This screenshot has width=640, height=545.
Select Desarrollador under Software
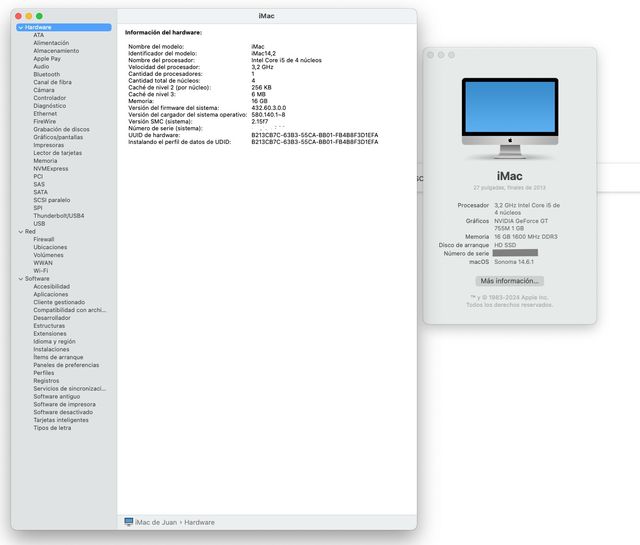(x=52, y=318)
